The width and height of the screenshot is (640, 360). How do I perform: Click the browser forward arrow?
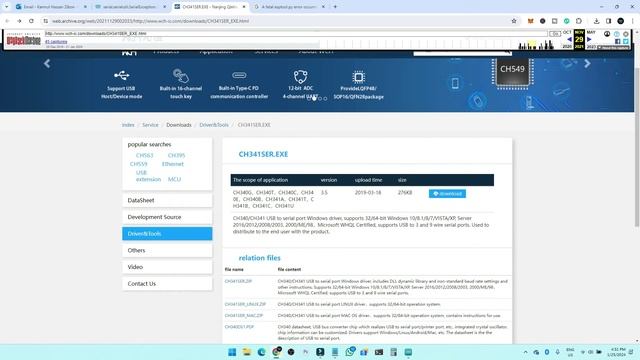click(19, 21)
